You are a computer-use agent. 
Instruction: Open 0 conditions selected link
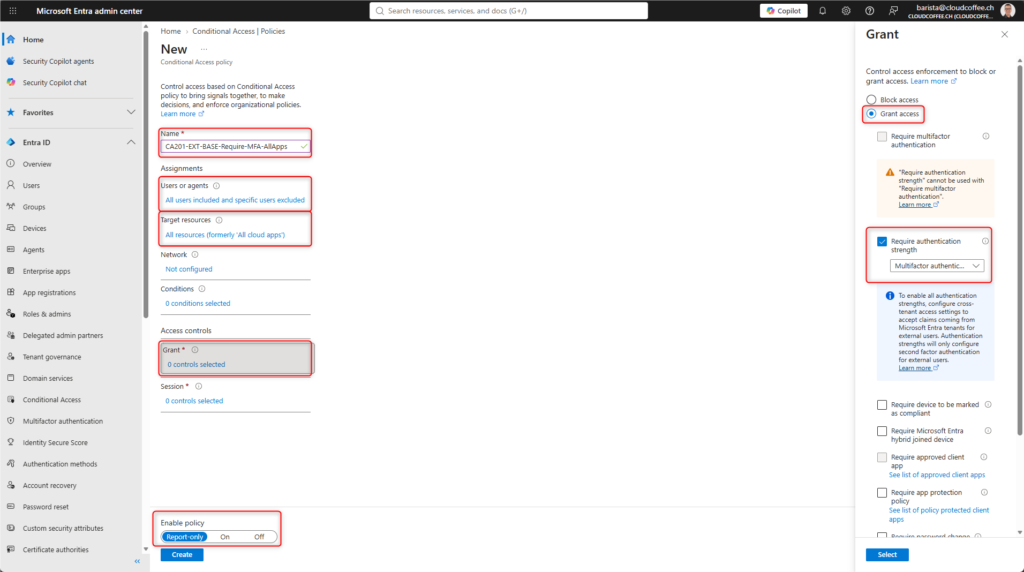197,303
